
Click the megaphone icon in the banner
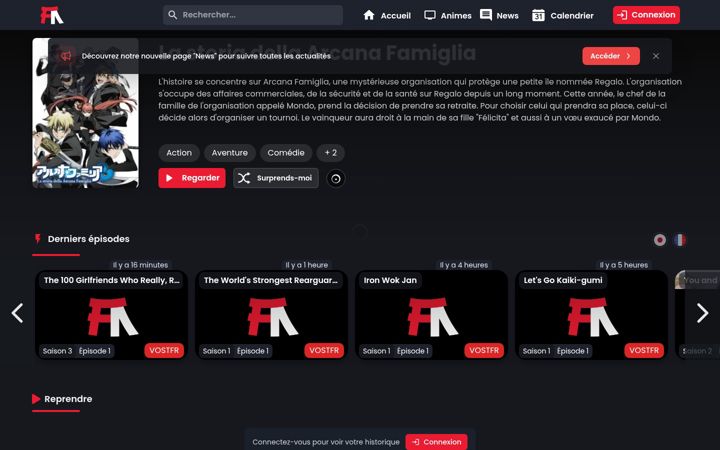pos(66,56)
